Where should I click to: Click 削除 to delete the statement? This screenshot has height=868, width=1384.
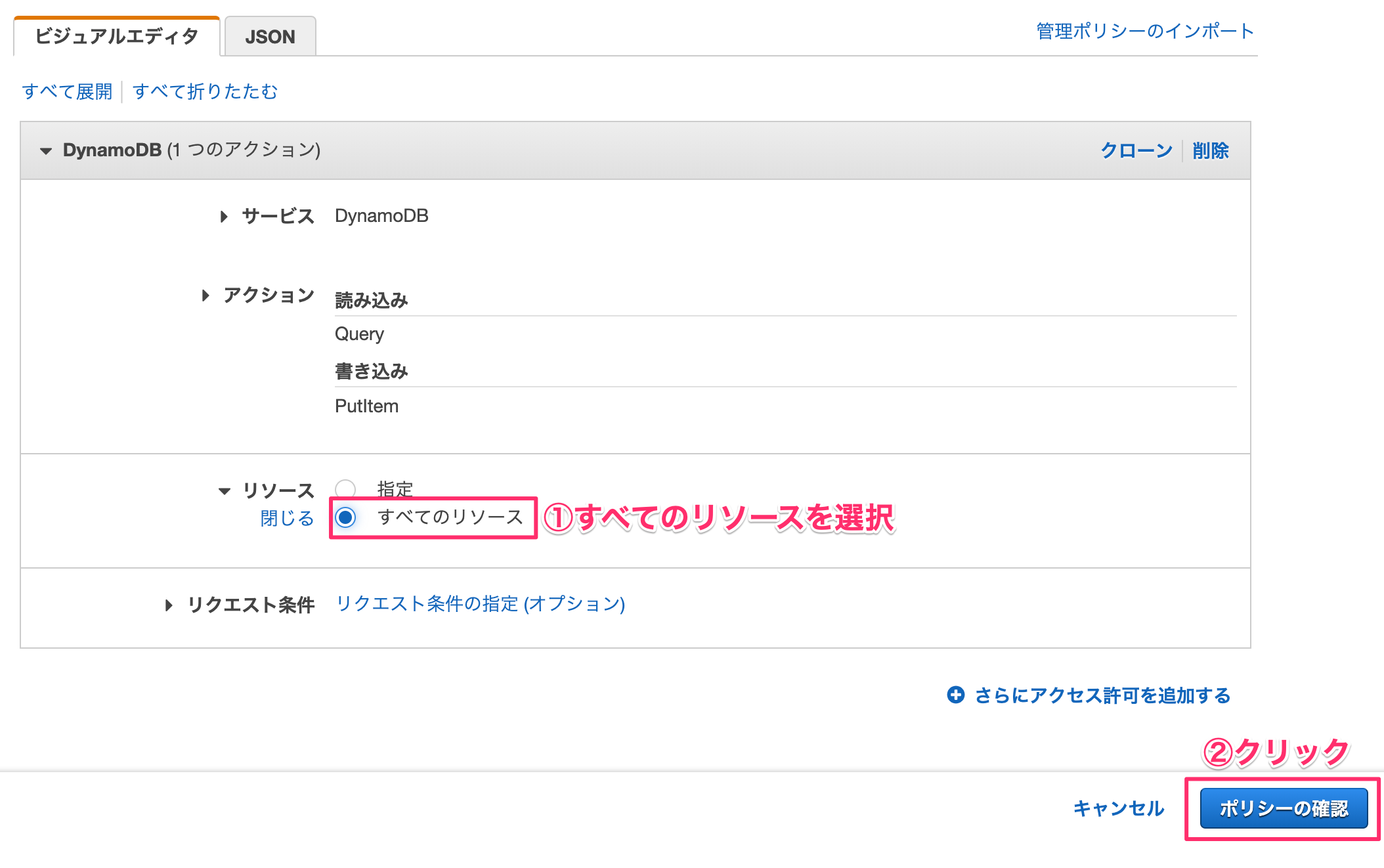1211,150
